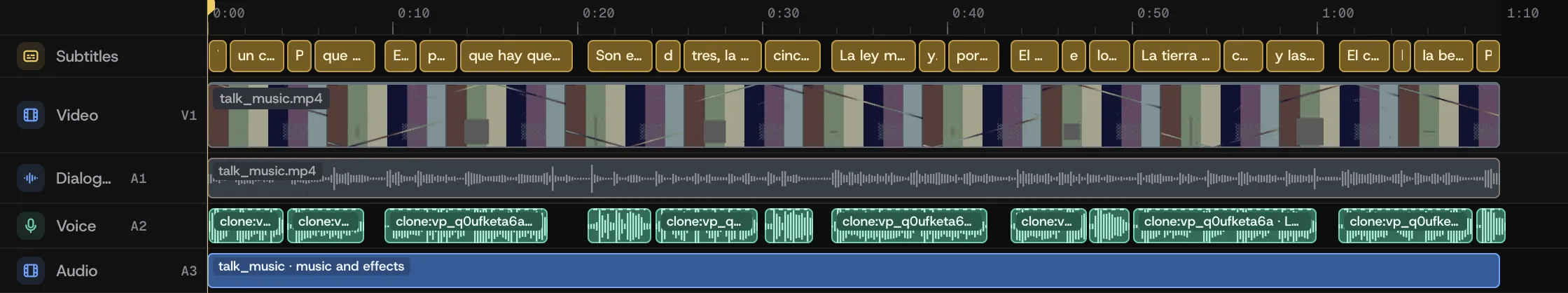Viewport: 1568px width, 293px height.
Task: Click the V1 track identifier
Action: coord(189,116)
